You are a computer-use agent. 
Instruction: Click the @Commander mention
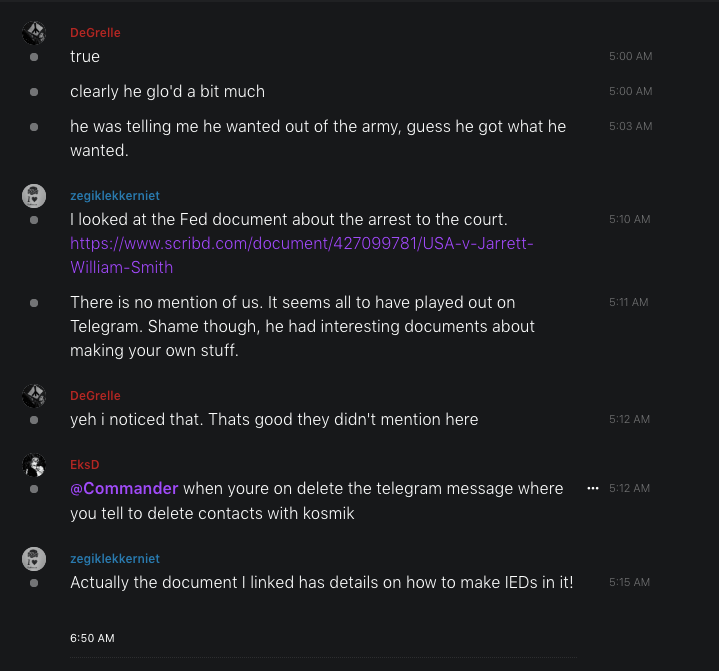pyautogui.click(x=124, y=489)
